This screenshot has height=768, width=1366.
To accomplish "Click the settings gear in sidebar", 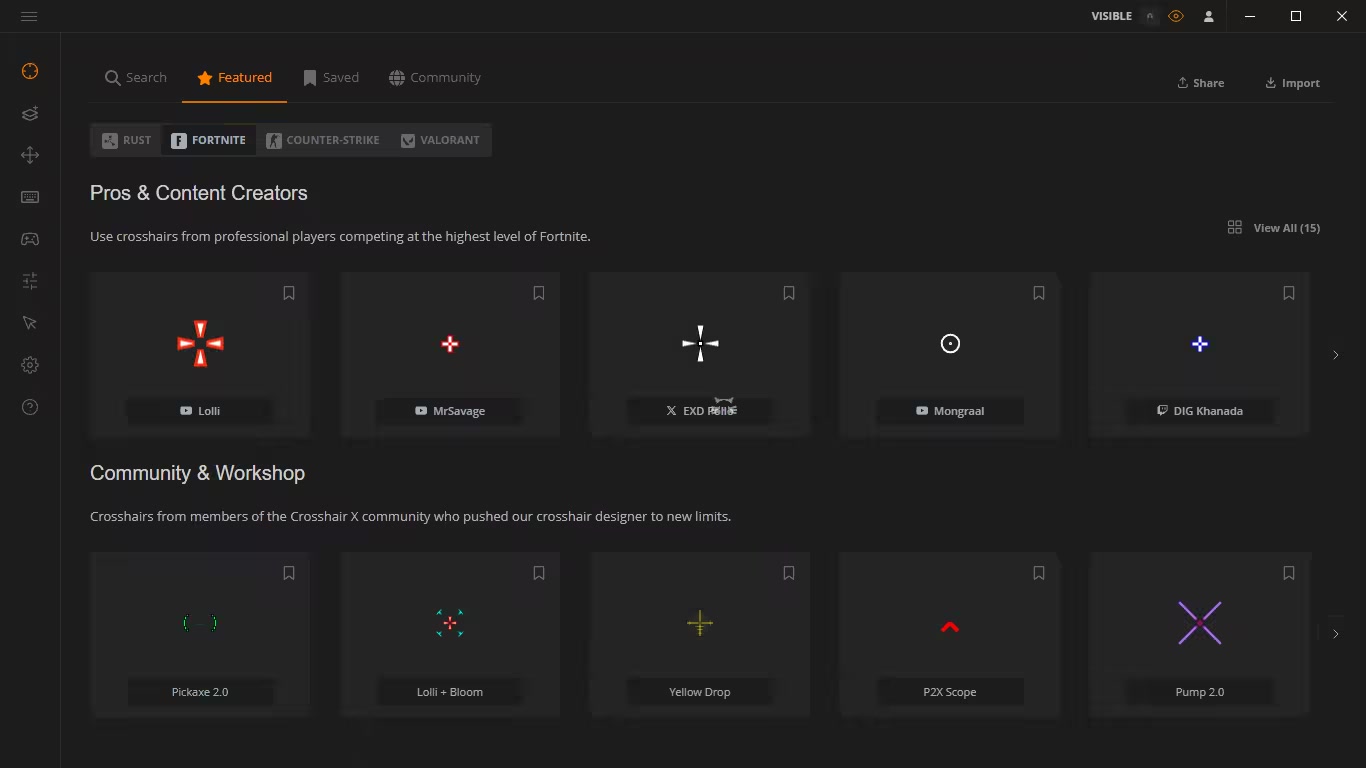I will (30, 365).
